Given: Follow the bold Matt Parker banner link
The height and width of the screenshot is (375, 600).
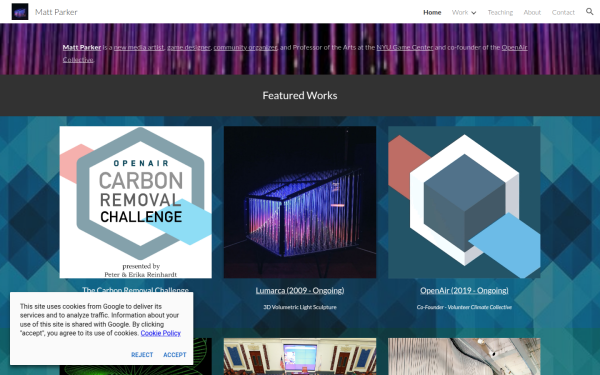Looking at the screenshot, I should pos(82,47).
